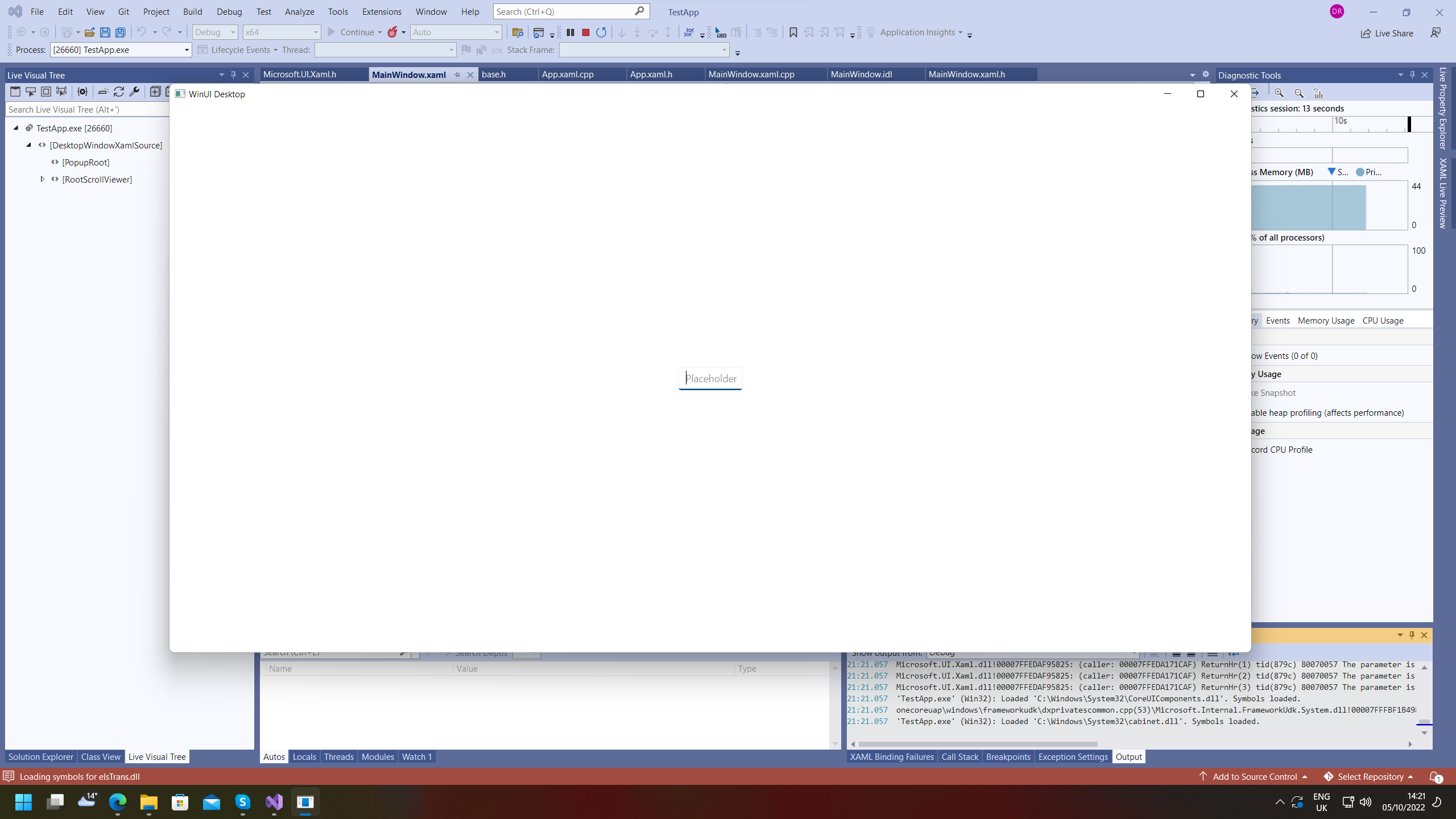The width and height of the screenshot is (1456, 819).
Task: Open document tabs overflow dropdown arrow
Action: 1192,75
